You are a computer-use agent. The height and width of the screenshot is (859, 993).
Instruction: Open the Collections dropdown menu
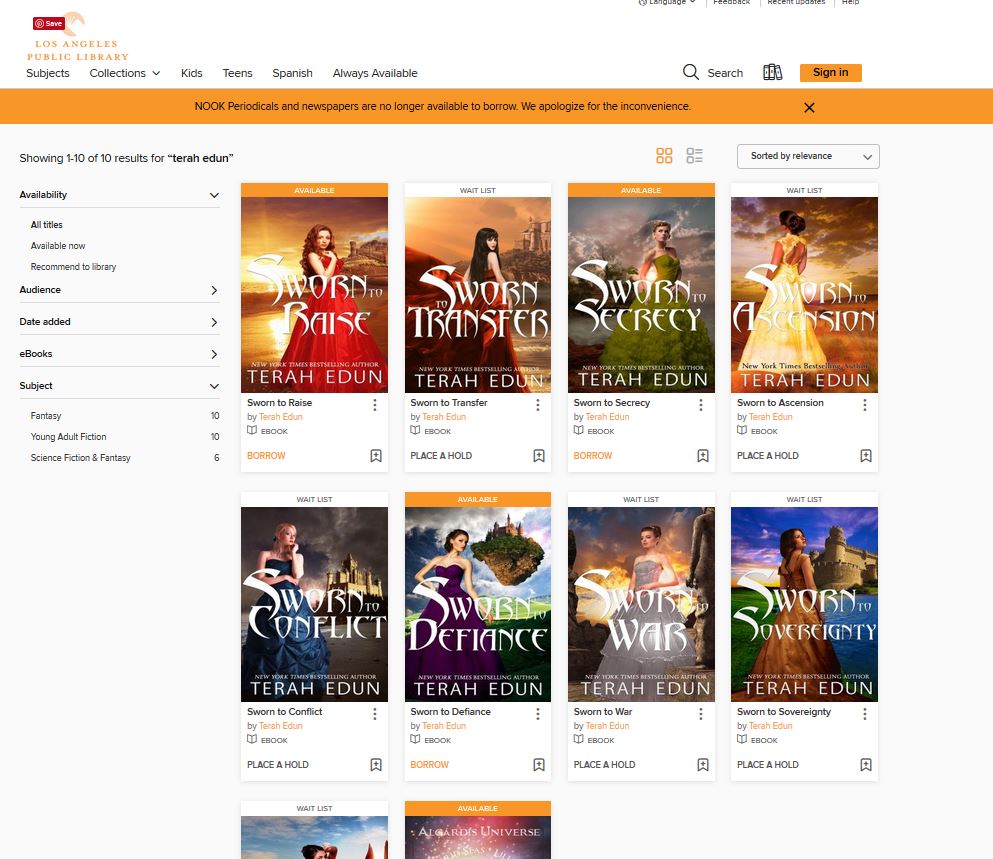click(125, 73)
